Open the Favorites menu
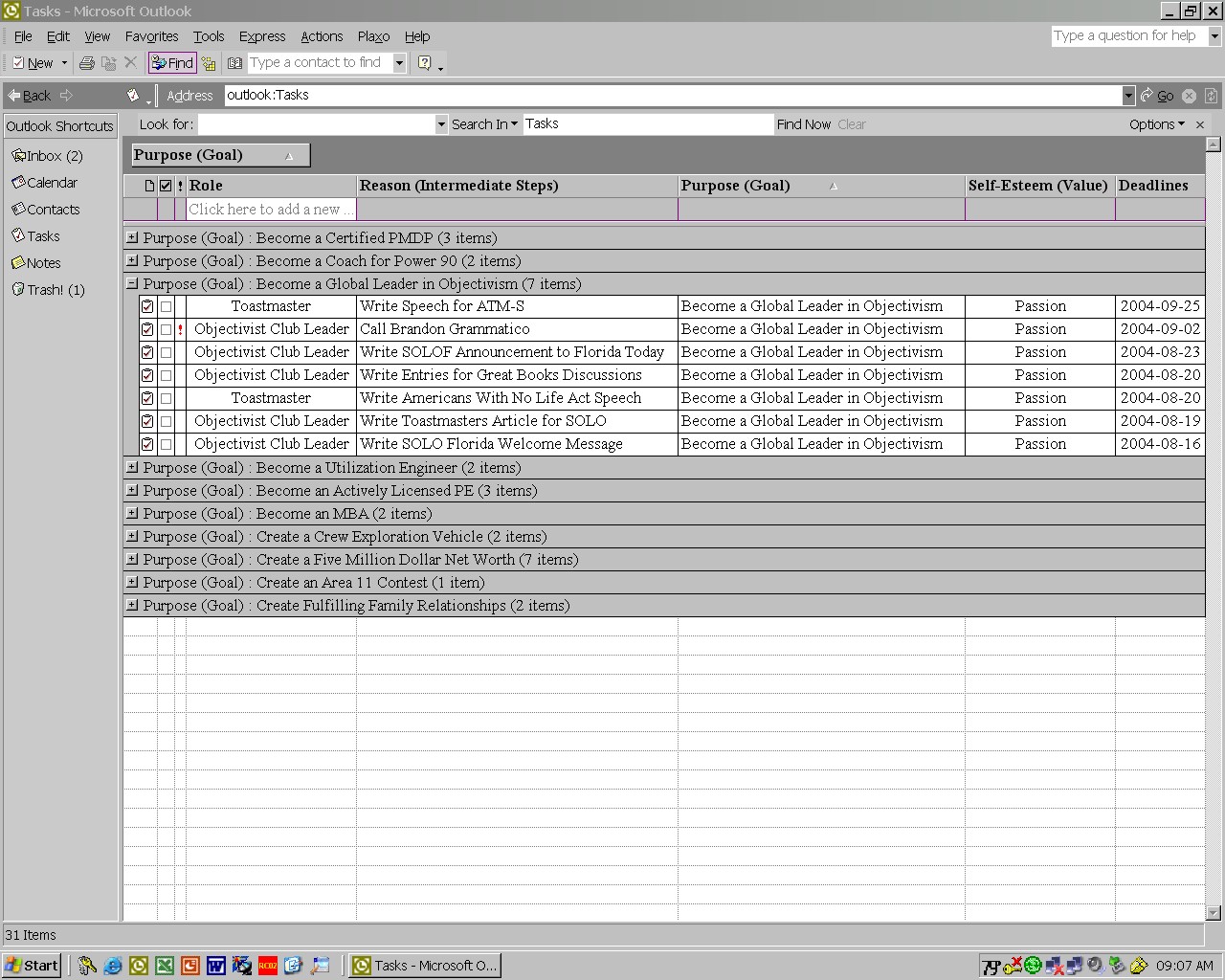Viewport: 1225px width, 980px height. click(x=151, y=36)
